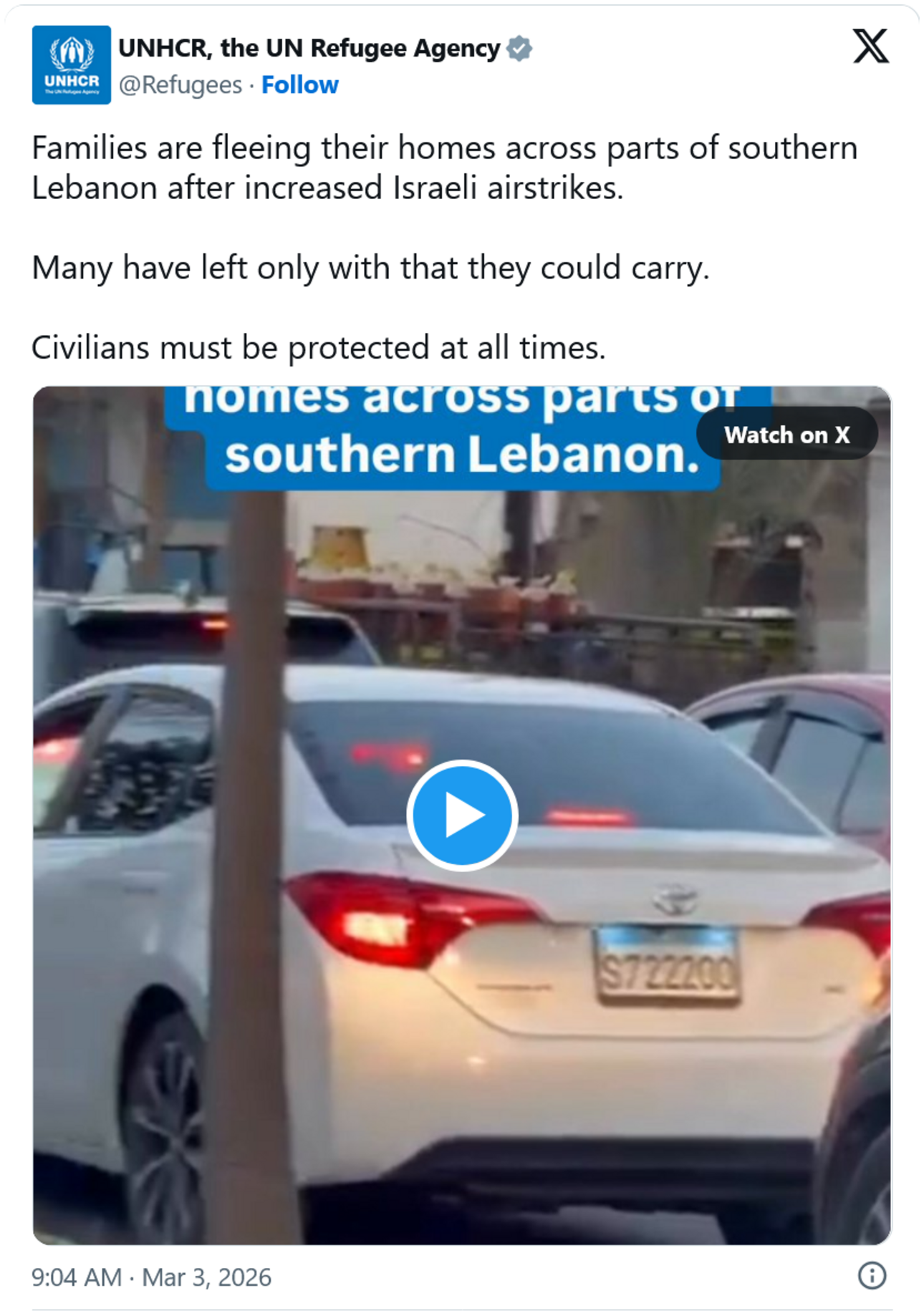Click the Toyota emblem on the trunk

674,899
